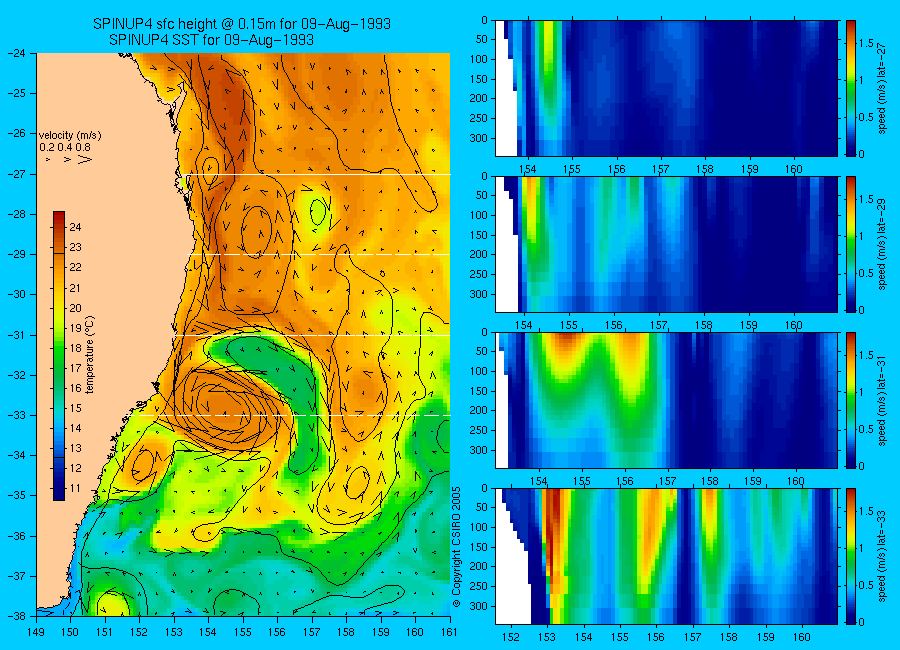Click the 24 tick on the temperature scale
Image resolution: width=900 pixels, height=650 pixels.
[x=75, y=227]
